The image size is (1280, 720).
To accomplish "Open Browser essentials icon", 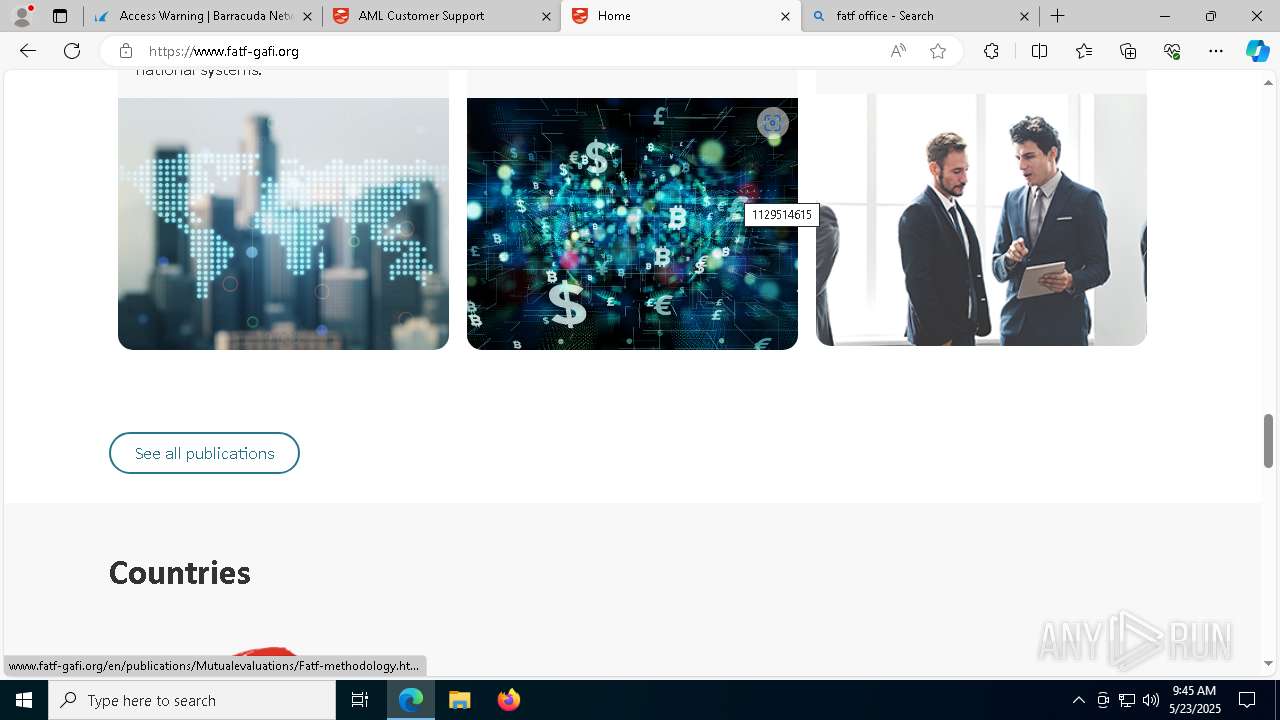I will [x=1172, y=51].
